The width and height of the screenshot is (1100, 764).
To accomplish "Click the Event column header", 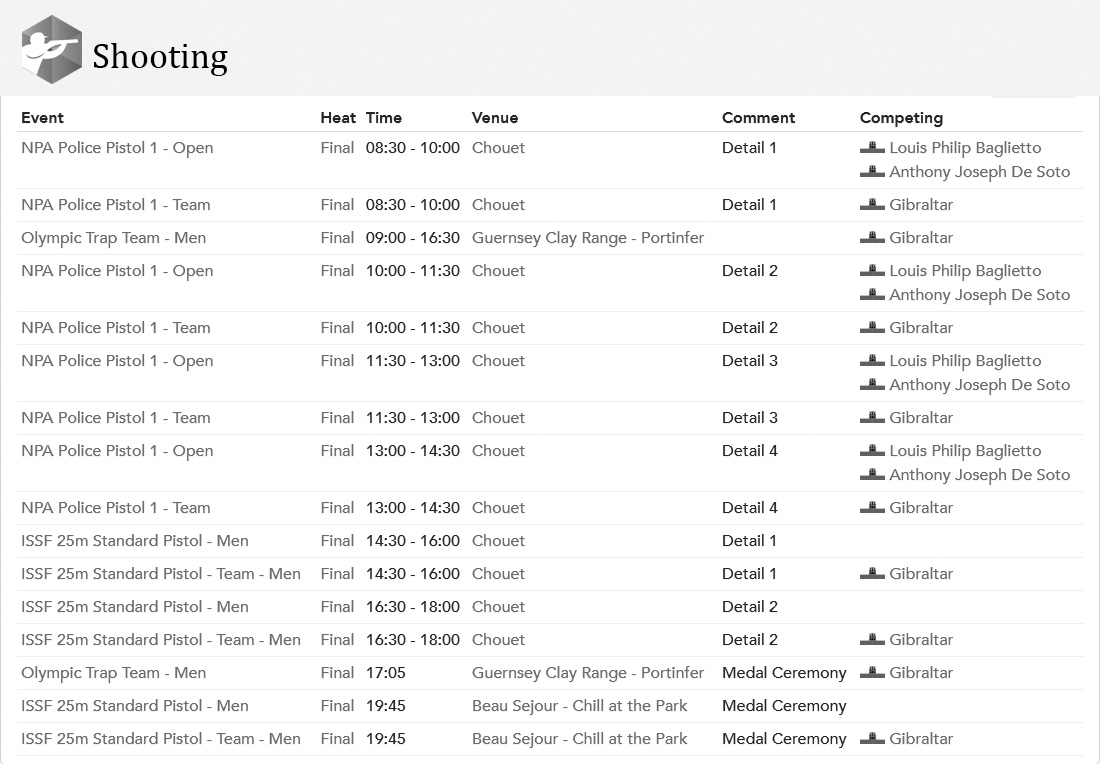I will coord(42,118).
